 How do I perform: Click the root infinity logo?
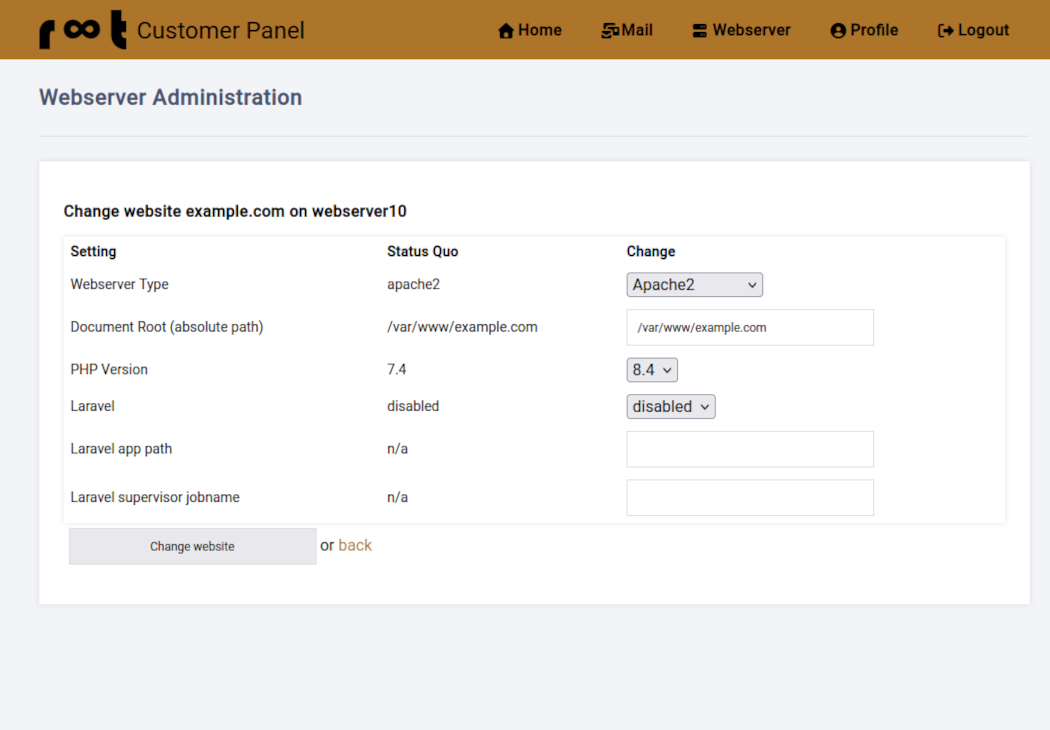83,30
